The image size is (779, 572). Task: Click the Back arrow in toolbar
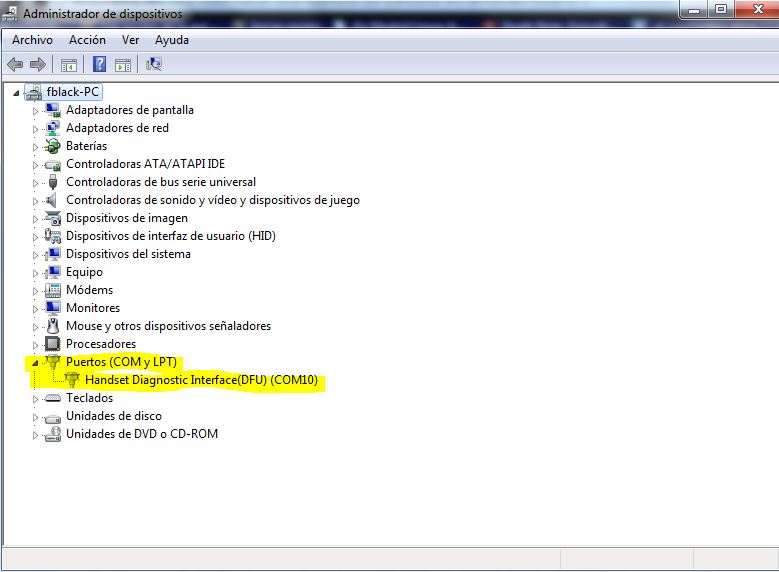[x=15, y=65]
